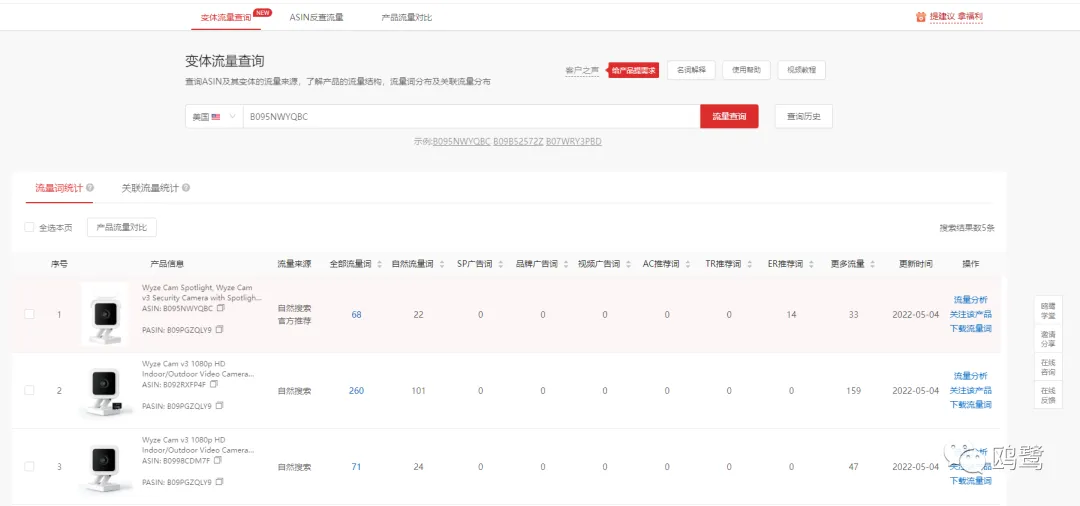The image size is (1080, 506).
Task: Open Wyze Cam v3 product thumbnail in row 2
Action: [x=105, y=390]
